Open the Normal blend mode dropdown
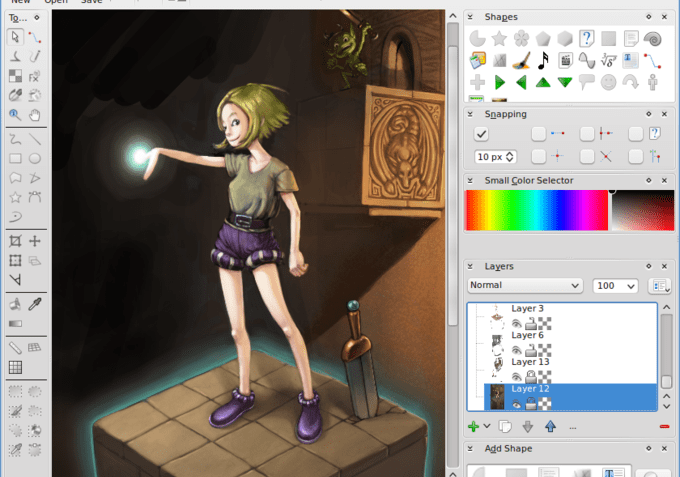This screenshot has width=680, height=477. pyautogui.click(x=526, y=286)
